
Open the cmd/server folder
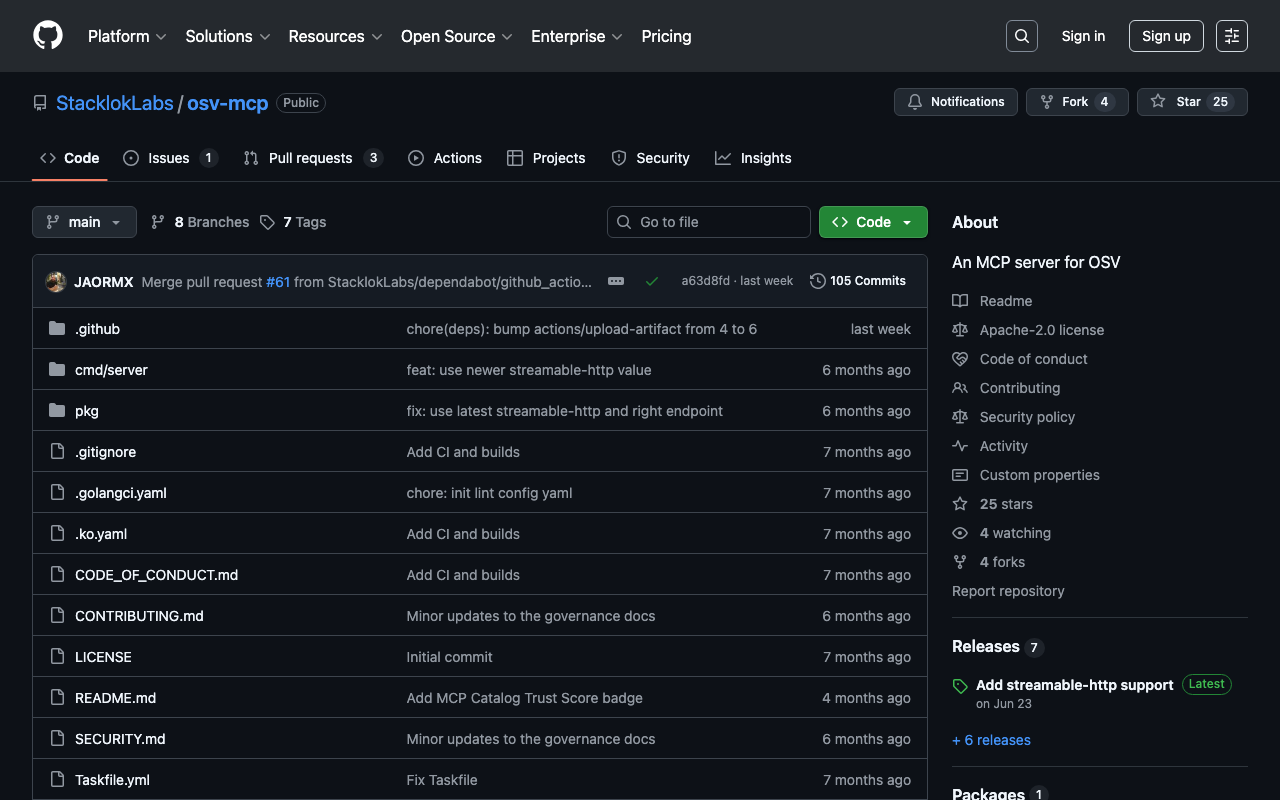tap(111, 370)
